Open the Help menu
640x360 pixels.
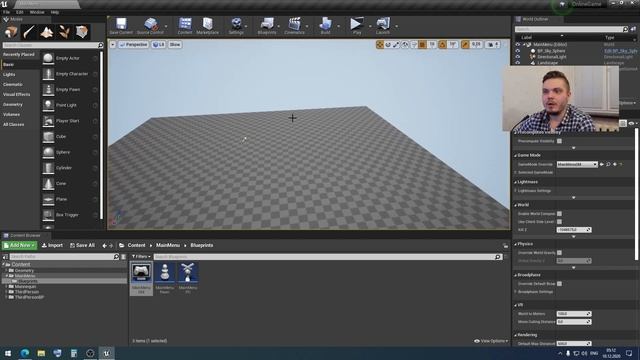coord(55,12)
